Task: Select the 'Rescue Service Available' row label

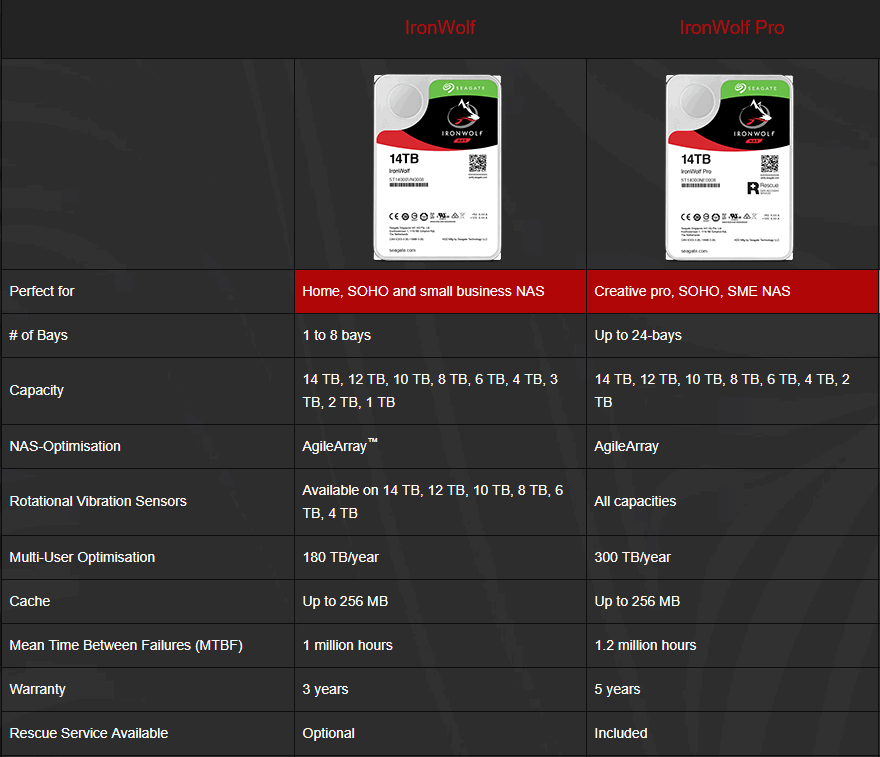Action: point(89,733)
